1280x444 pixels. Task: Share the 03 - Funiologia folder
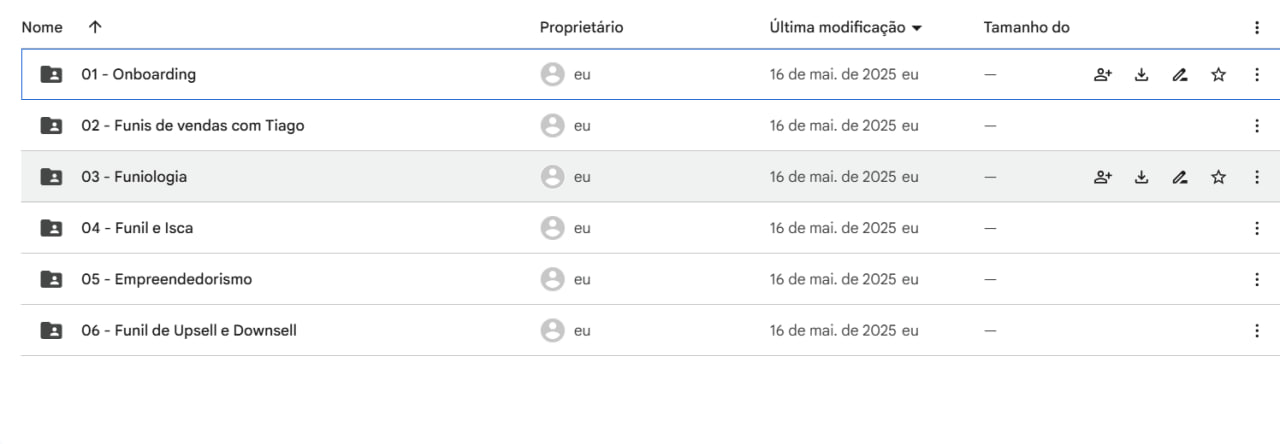coord(1102,177)
